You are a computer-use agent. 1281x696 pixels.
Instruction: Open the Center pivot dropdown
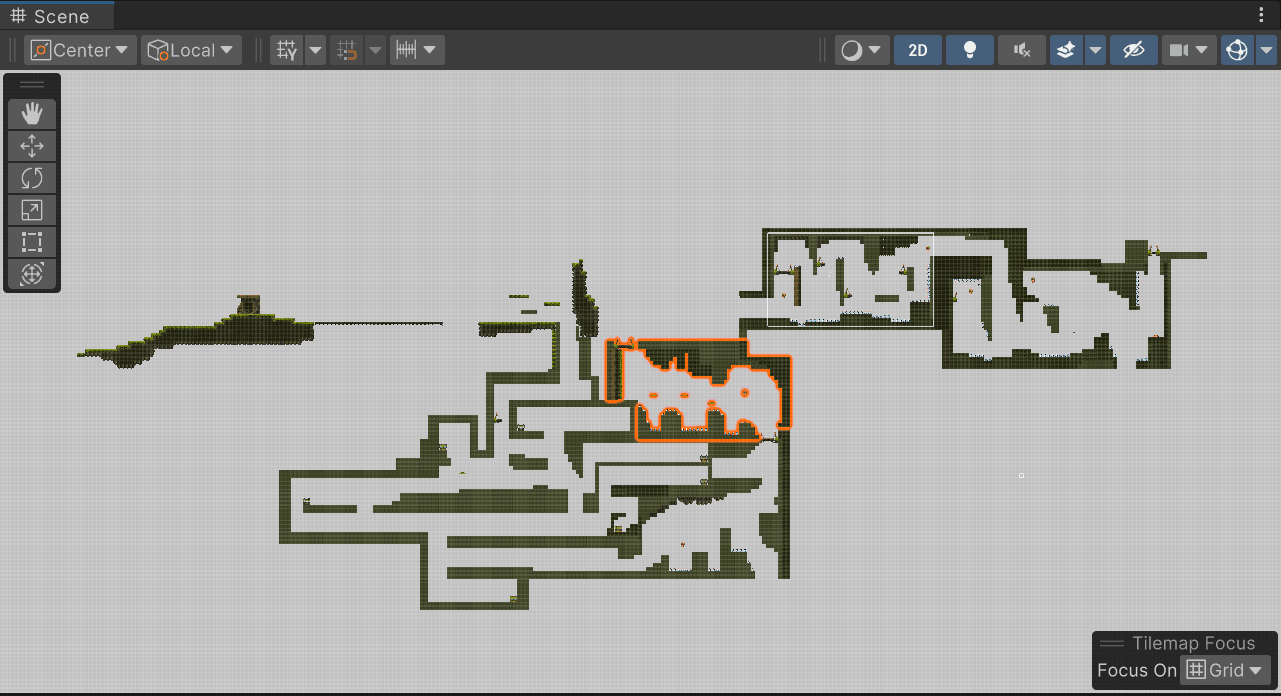click(80, 50)
